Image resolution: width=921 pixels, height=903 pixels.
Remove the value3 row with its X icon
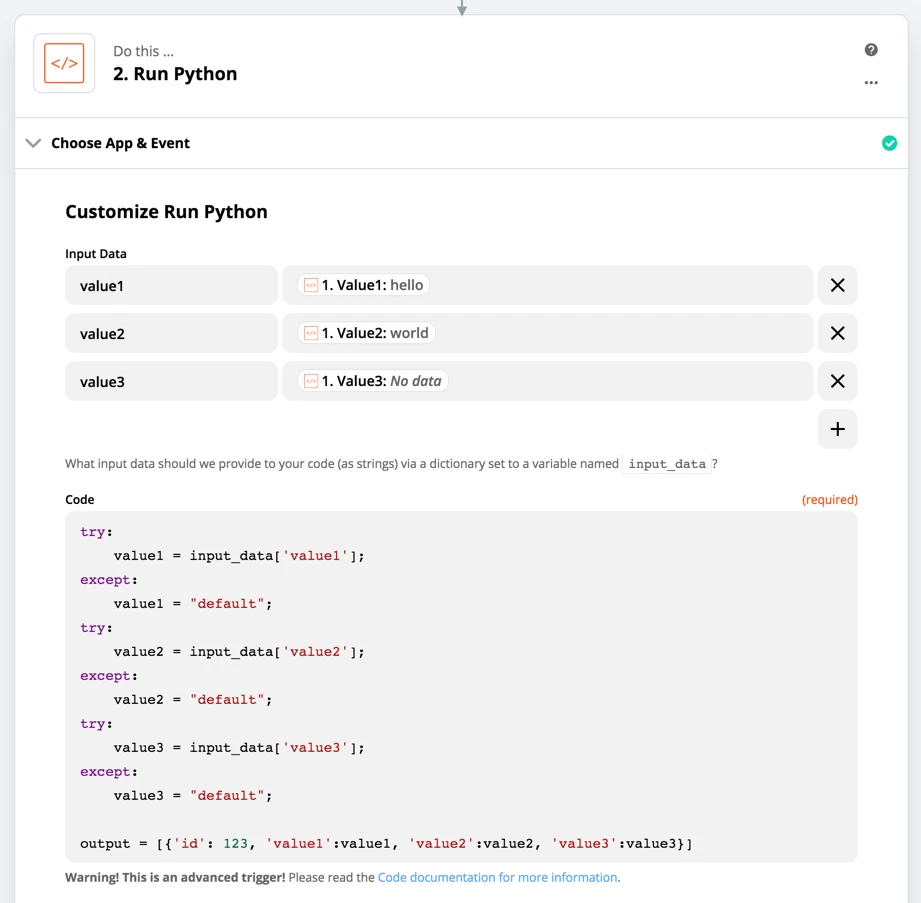pyautogui.click(x=837, y=381)
